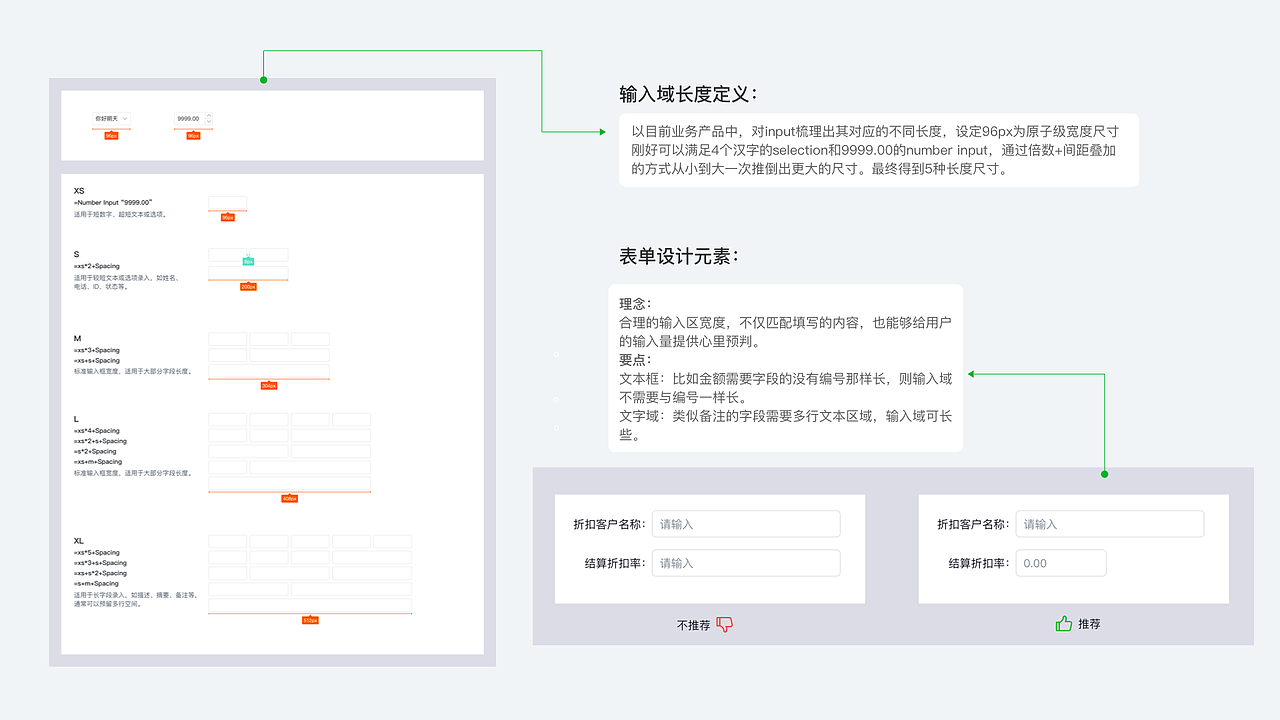Click the 0.00 discount rate input field
1280x720 pixels.
[x=1061, y=563]
